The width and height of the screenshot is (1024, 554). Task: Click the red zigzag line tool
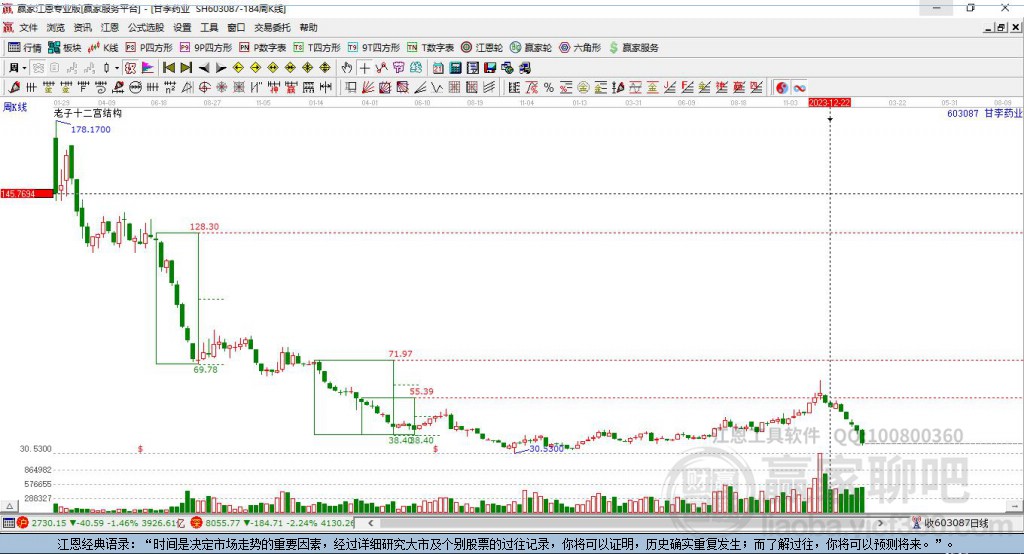[381, 68]
